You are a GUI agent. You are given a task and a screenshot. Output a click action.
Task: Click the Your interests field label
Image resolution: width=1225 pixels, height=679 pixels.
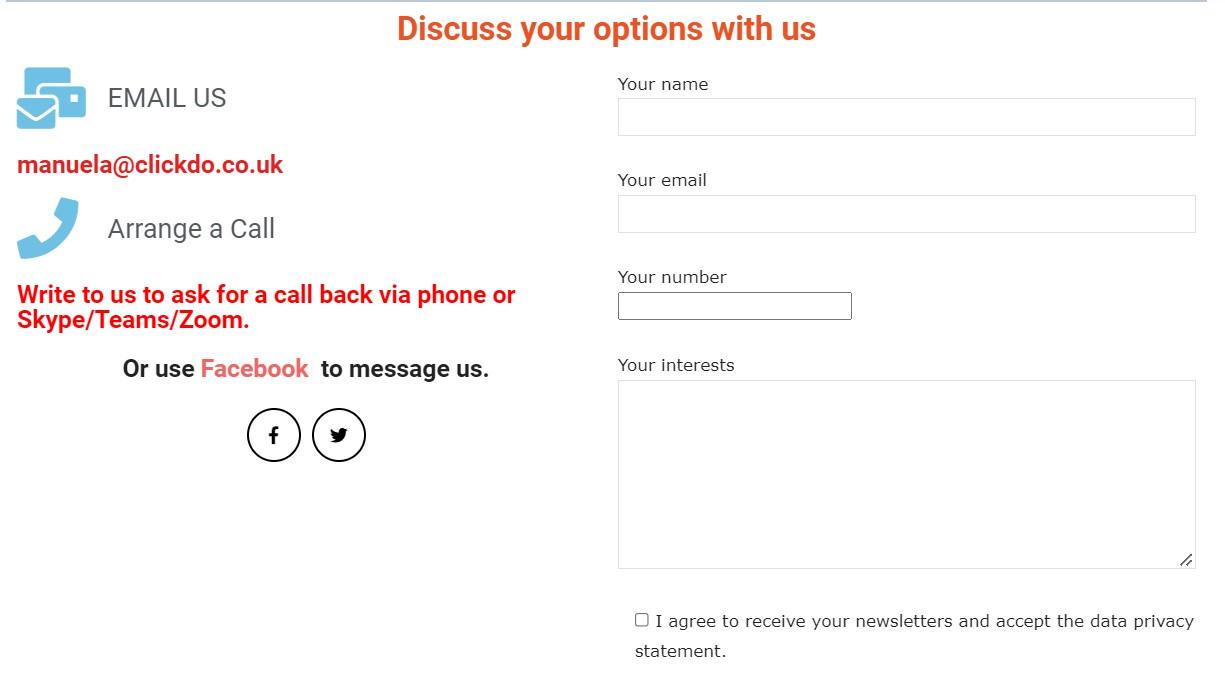click(676, 365)
